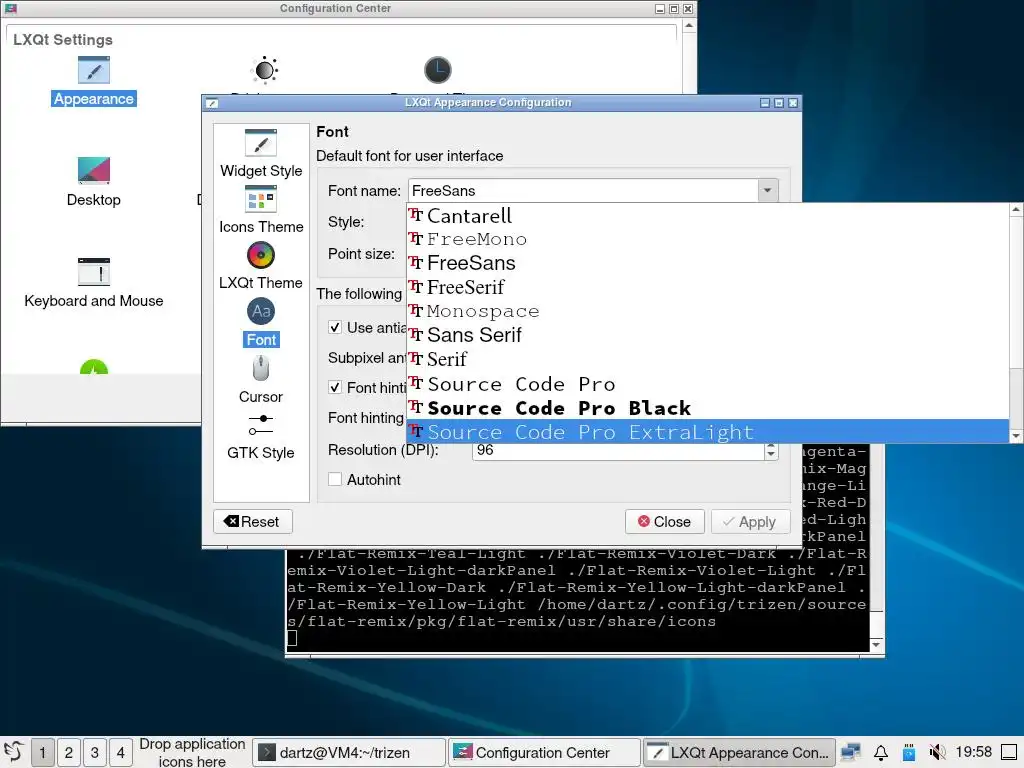Open the LXQt main menu on the panel
This screenshot has width=1024, height=768.
tap(14, 752)
